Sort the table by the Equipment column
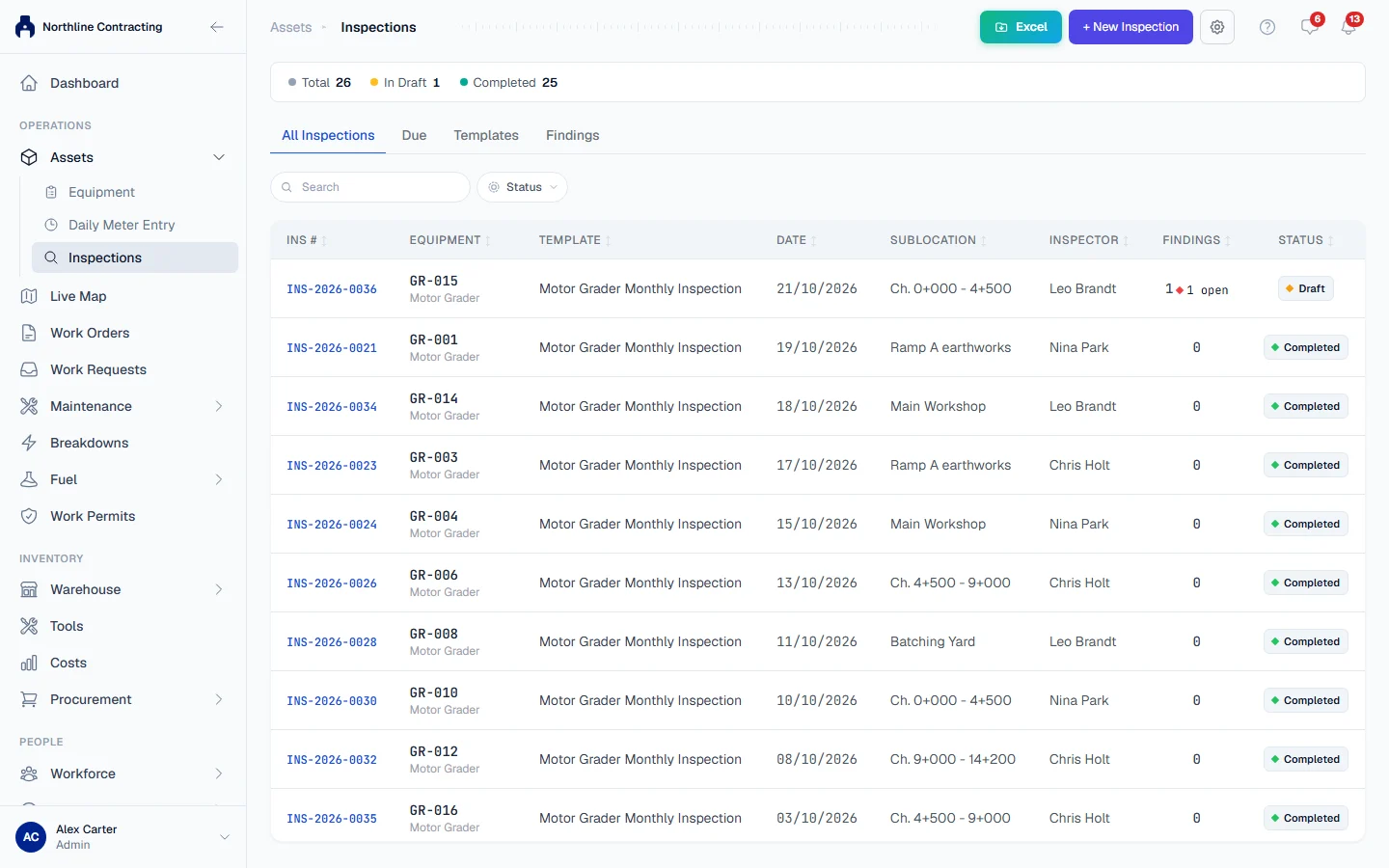1389x868 pixels. pyautogui.click(x=449, y=240)
